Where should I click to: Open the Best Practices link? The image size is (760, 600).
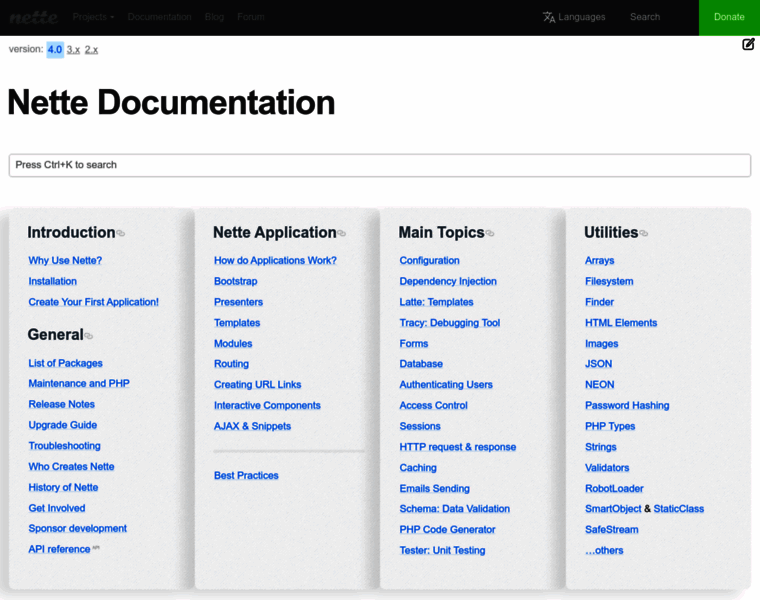coord(246,475)
